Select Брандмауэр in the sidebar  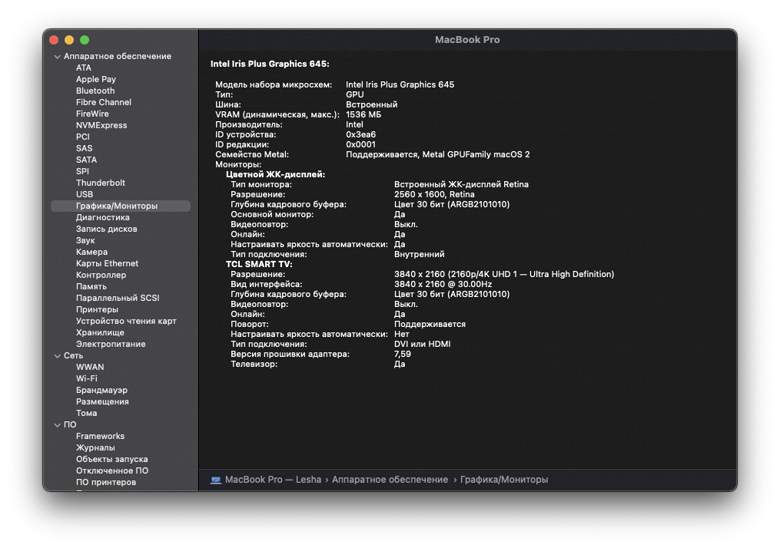coord(101,390)
